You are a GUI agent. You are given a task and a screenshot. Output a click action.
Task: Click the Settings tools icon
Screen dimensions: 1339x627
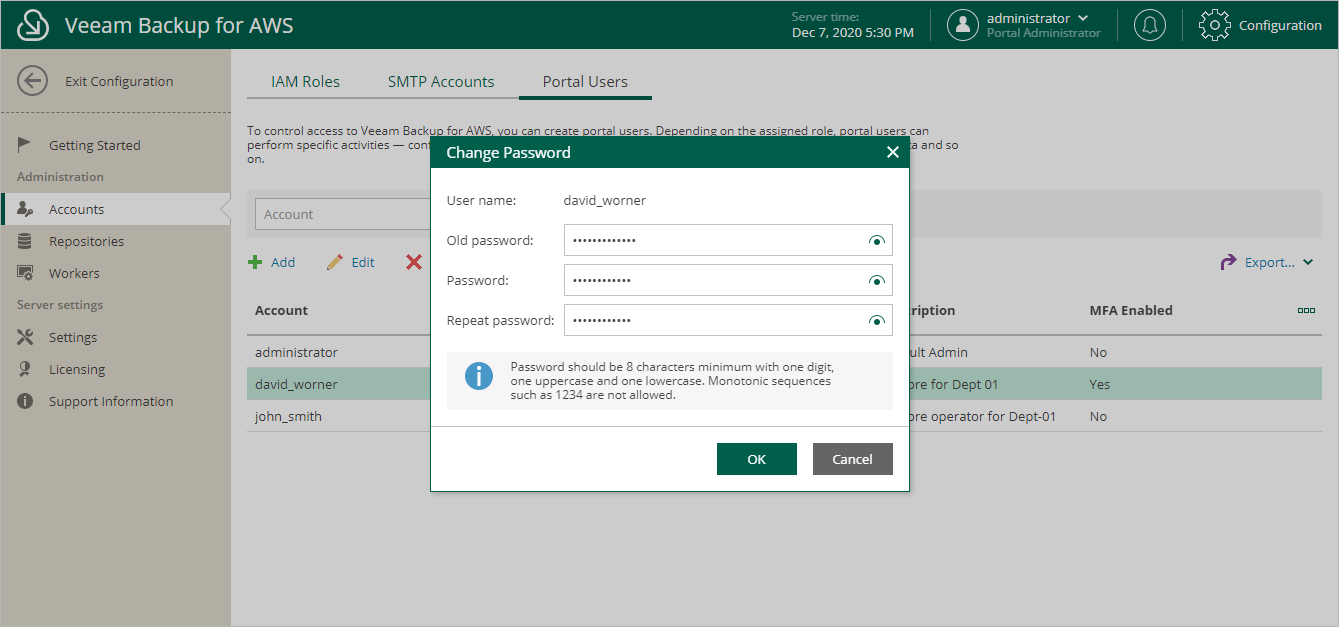(26, 337)
